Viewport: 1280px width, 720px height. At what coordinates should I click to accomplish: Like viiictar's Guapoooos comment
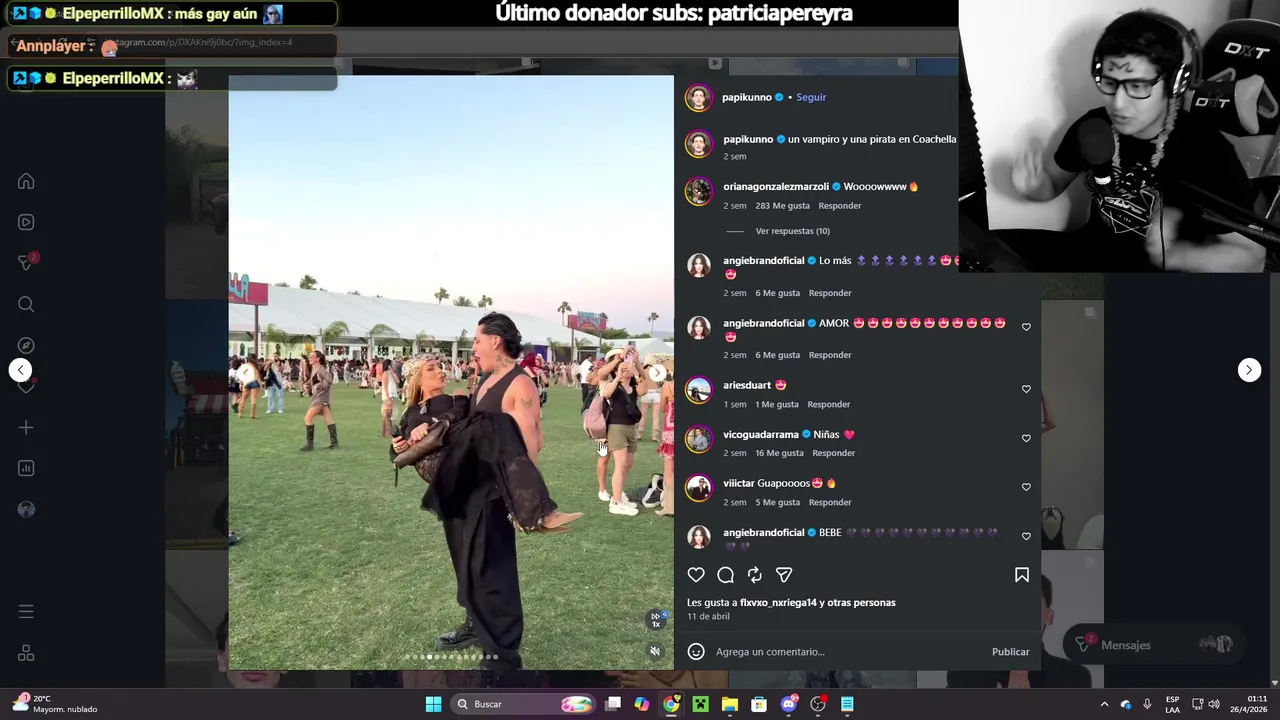pos(1026,487)
